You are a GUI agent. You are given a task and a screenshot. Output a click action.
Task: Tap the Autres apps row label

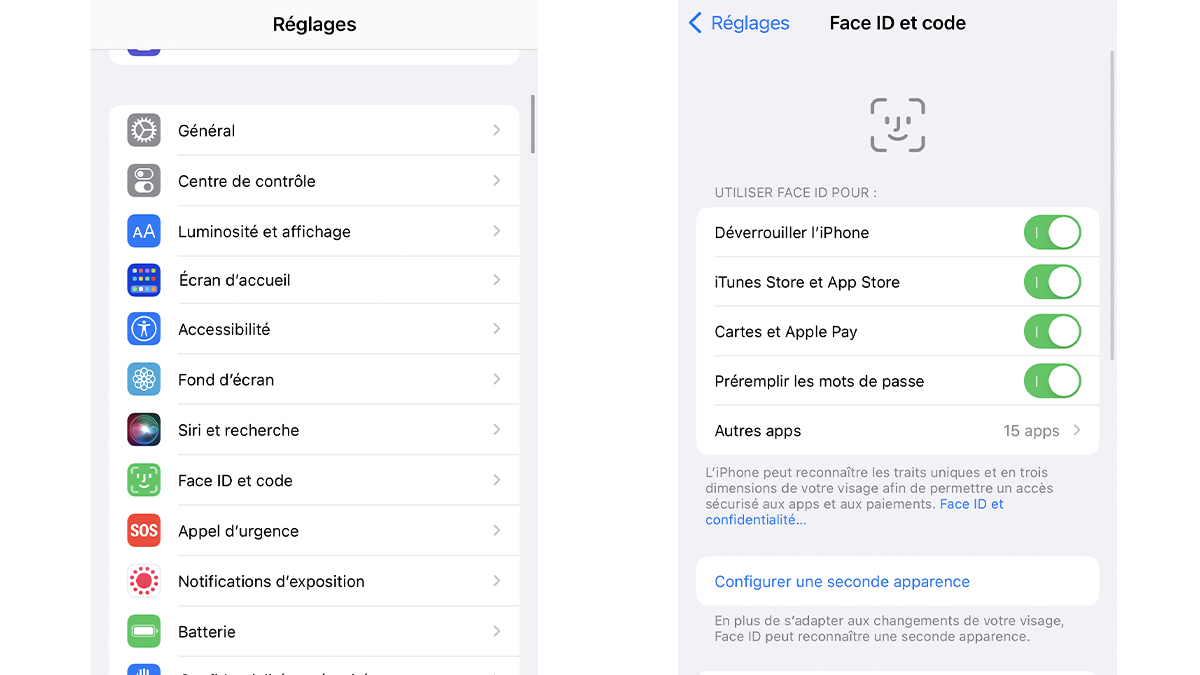[758, 431]
